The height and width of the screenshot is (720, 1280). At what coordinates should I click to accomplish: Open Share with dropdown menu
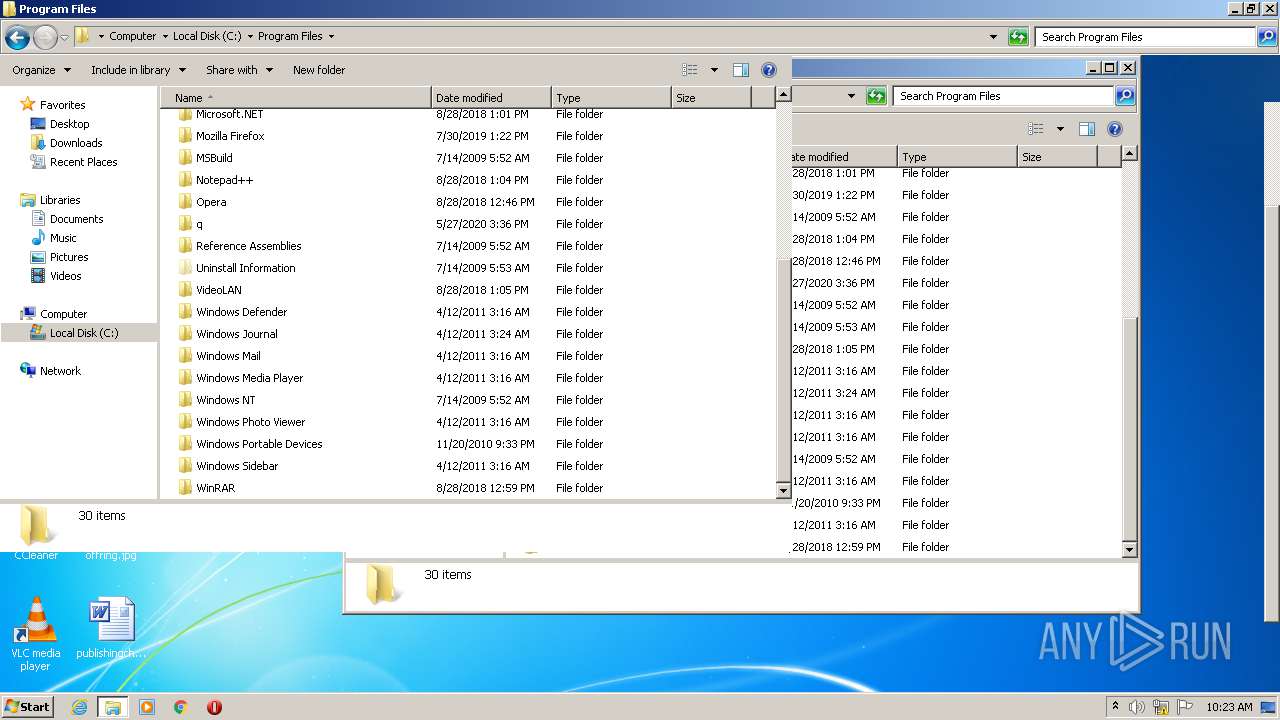pyautogui.click(x=239, y=70)
